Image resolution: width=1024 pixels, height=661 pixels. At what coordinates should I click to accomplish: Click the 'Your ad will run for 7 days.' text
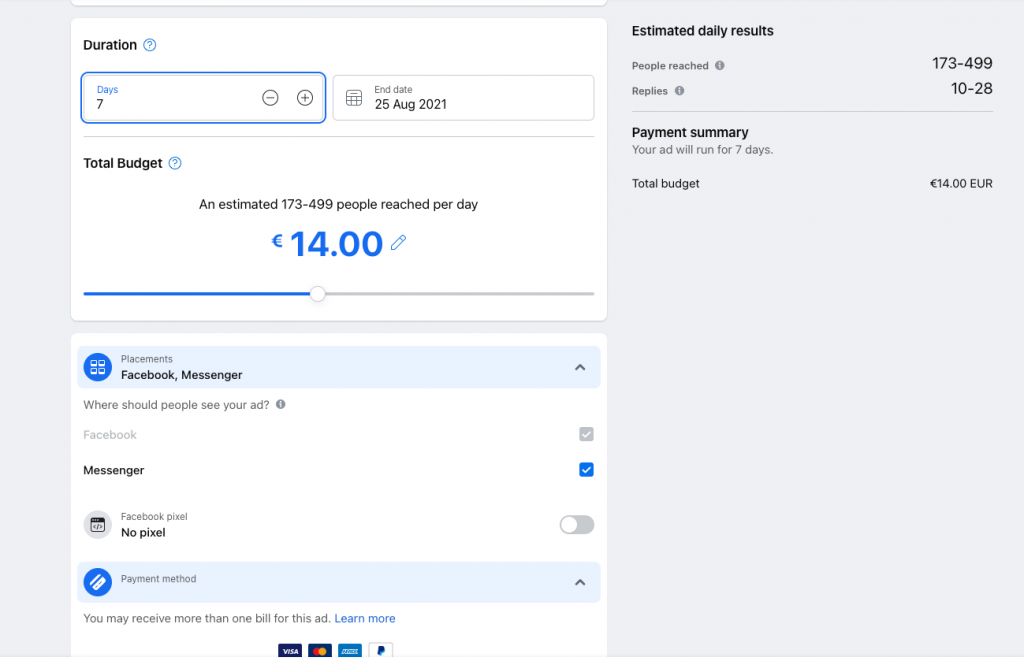pos(703,150)
